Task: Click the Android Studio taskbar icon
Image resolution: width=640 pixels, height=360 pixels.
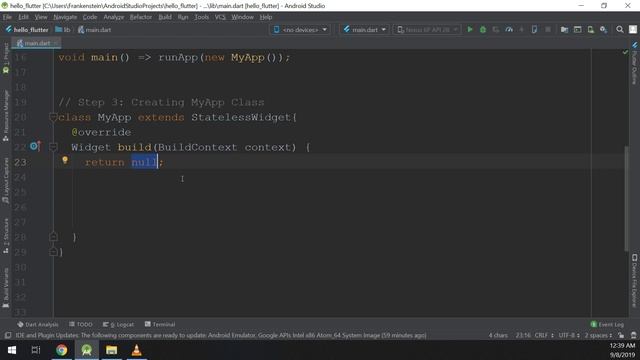Action: click(x=87, y=350)
